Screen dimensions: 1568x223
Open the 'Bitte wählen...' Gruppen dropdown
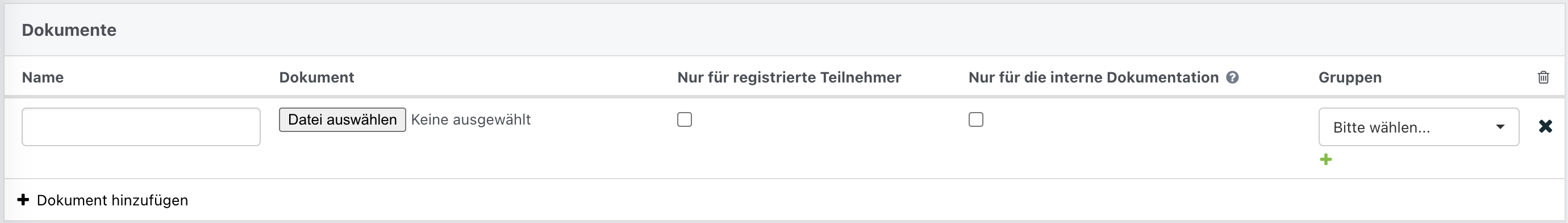[1419, 127]
